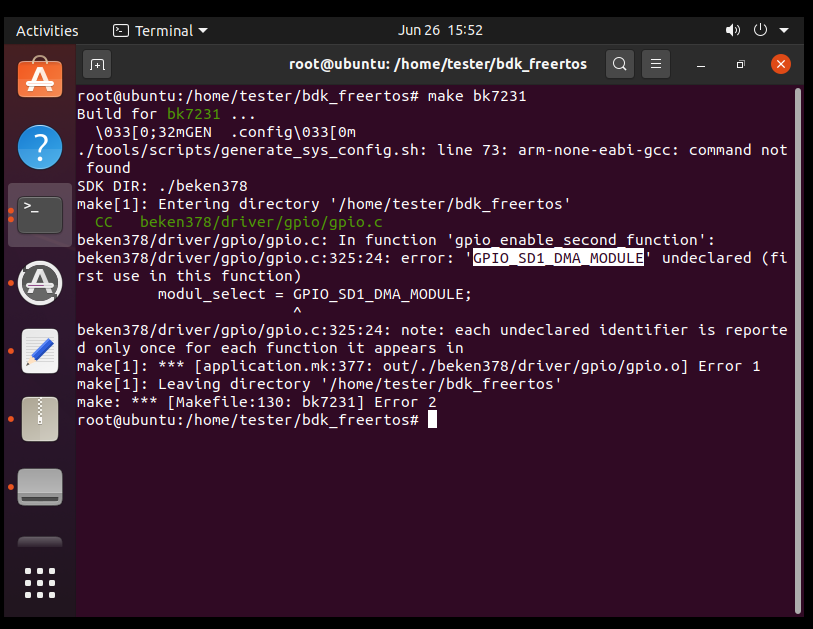Viewport: 813px width, 629px height.
Task: Select the Terminal icon in the dock
Action: [x=40, y=214]
